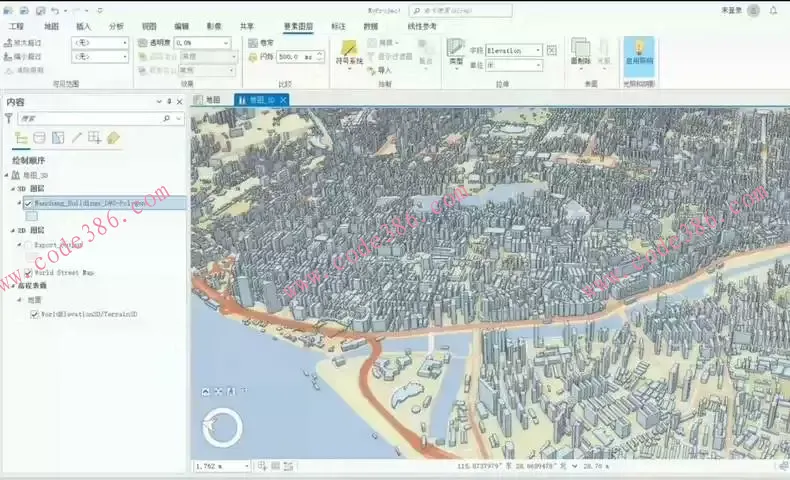Click search magnifier in Contents search box

click(x=166, y=118)
